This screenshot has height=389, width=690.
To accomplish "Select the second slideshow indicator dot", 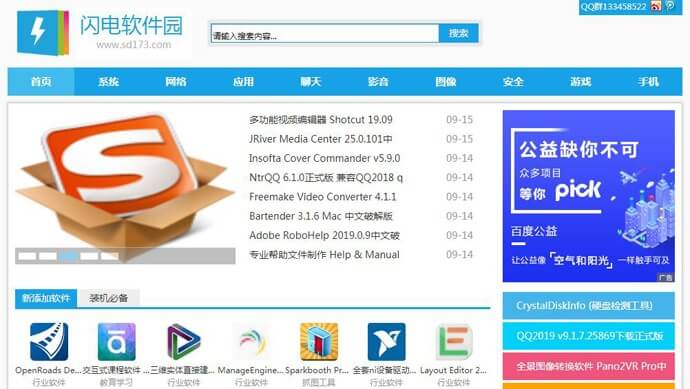I will [48, 256].
